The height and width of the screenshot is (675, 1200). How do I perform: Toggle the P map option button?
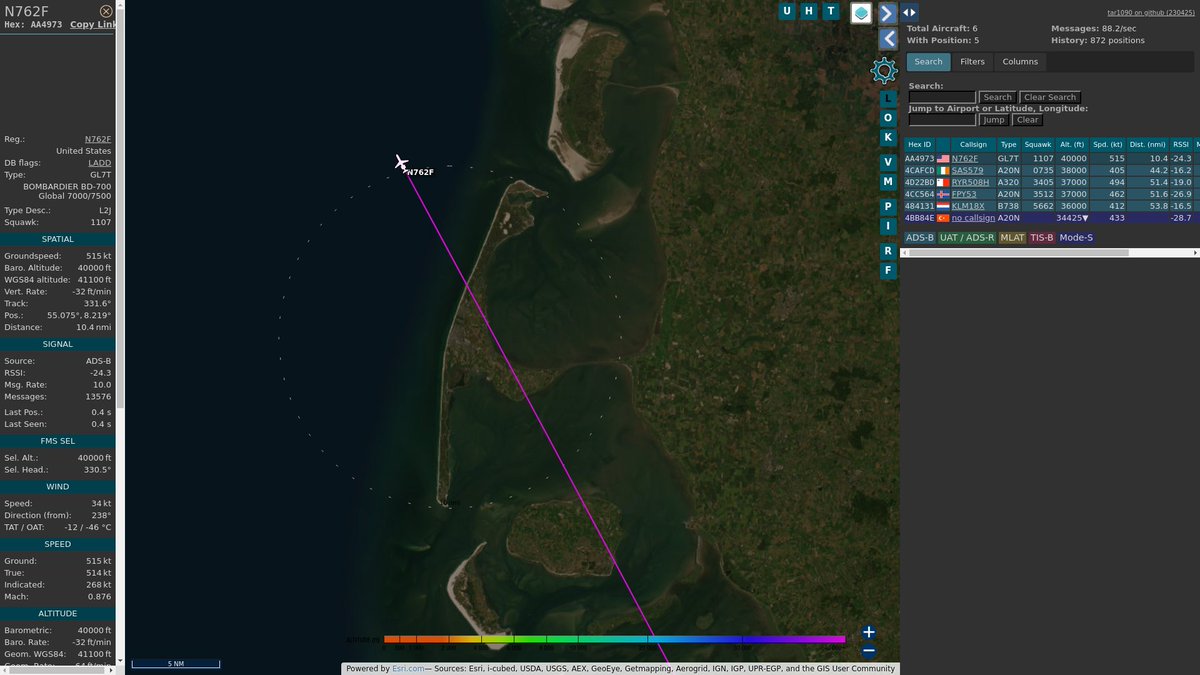click(887, 207)
